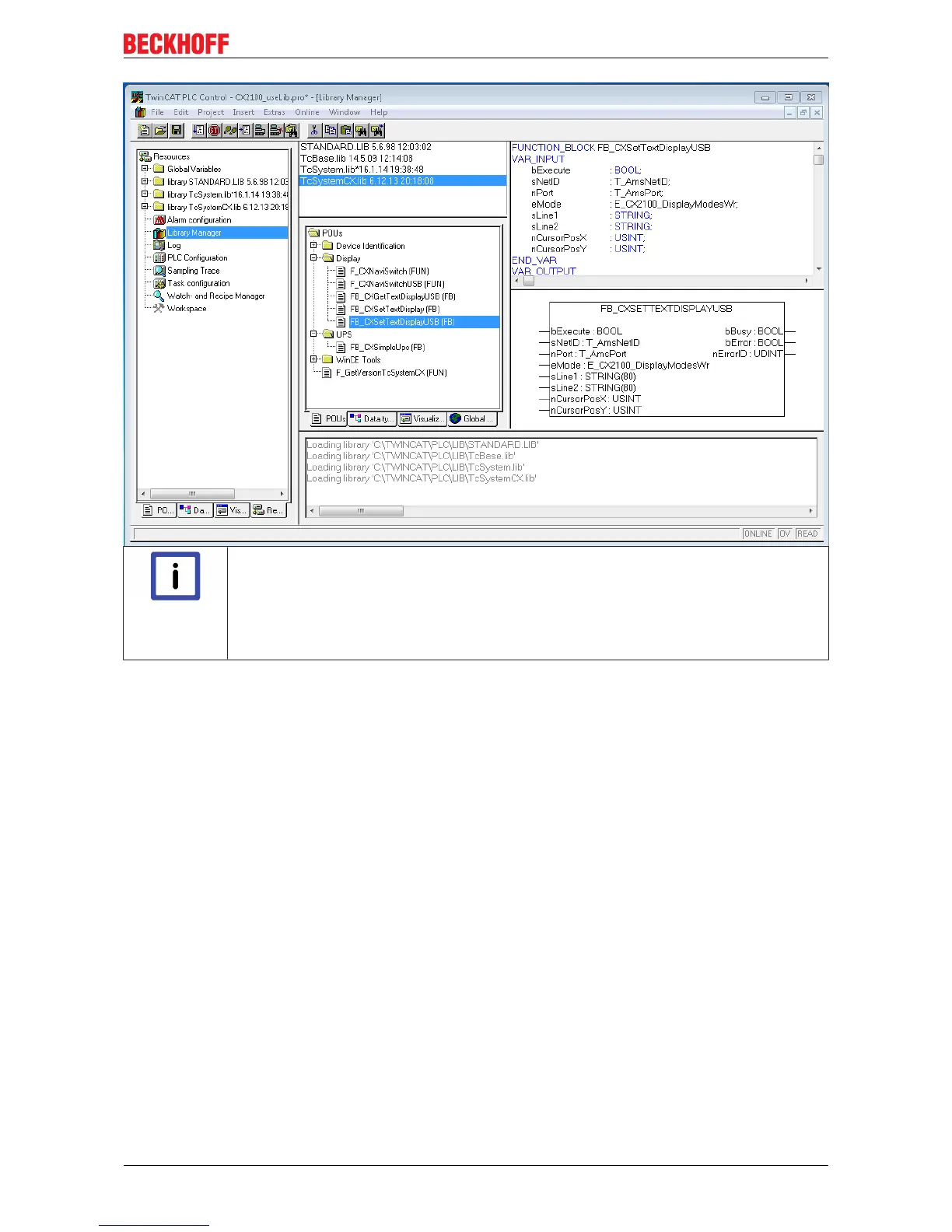Expand the Global Variables folder
This screenshot has height=1232, width=952.
click(145, 169)
